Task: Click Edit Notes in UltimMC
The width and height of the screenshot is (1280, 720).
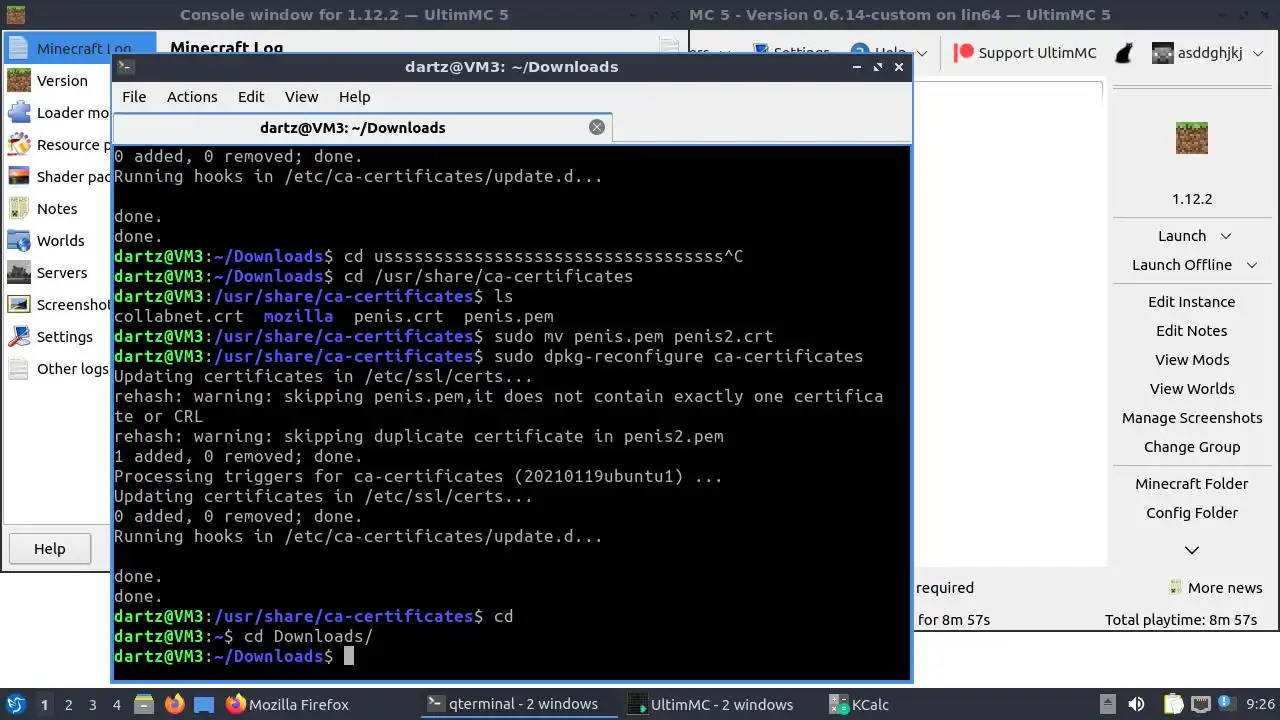Action: (x=1192, y=331)
